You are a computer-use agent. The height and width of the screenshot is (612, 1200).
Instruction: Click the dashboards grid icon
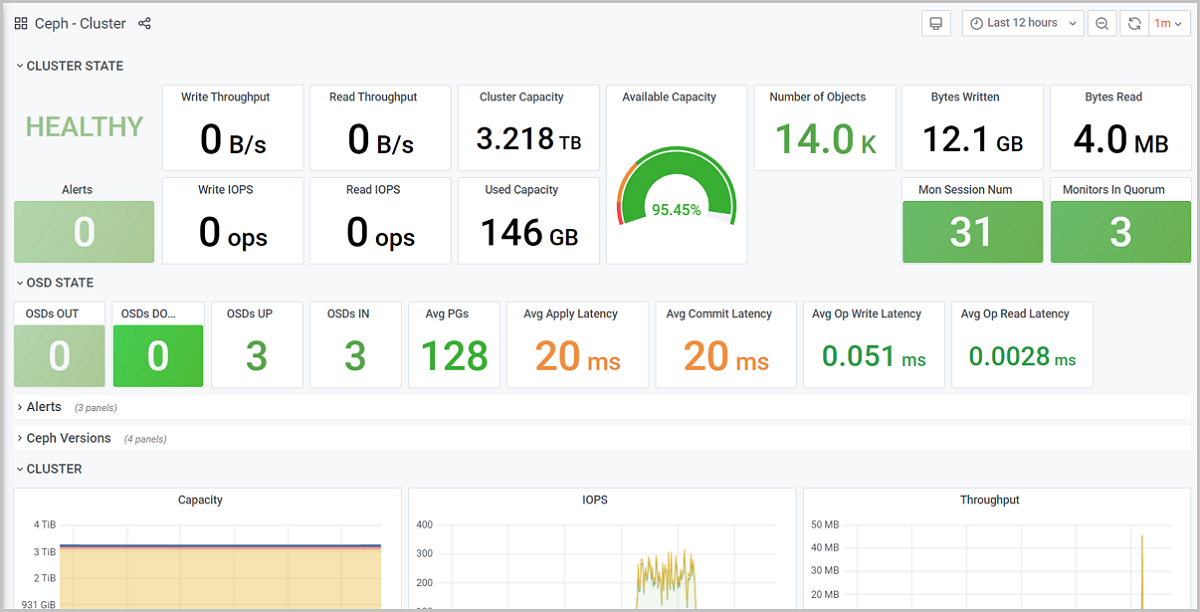pos(21,23)
